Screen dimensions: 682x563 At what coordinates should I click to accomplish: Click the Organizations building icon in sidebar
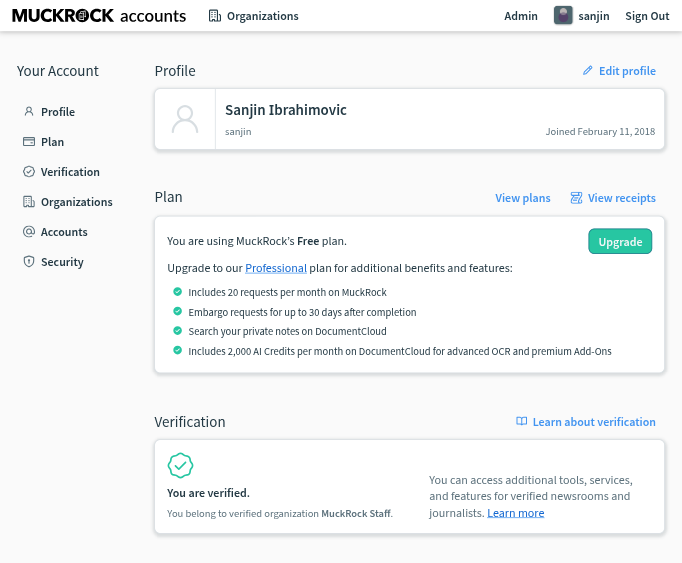(29, 202)
